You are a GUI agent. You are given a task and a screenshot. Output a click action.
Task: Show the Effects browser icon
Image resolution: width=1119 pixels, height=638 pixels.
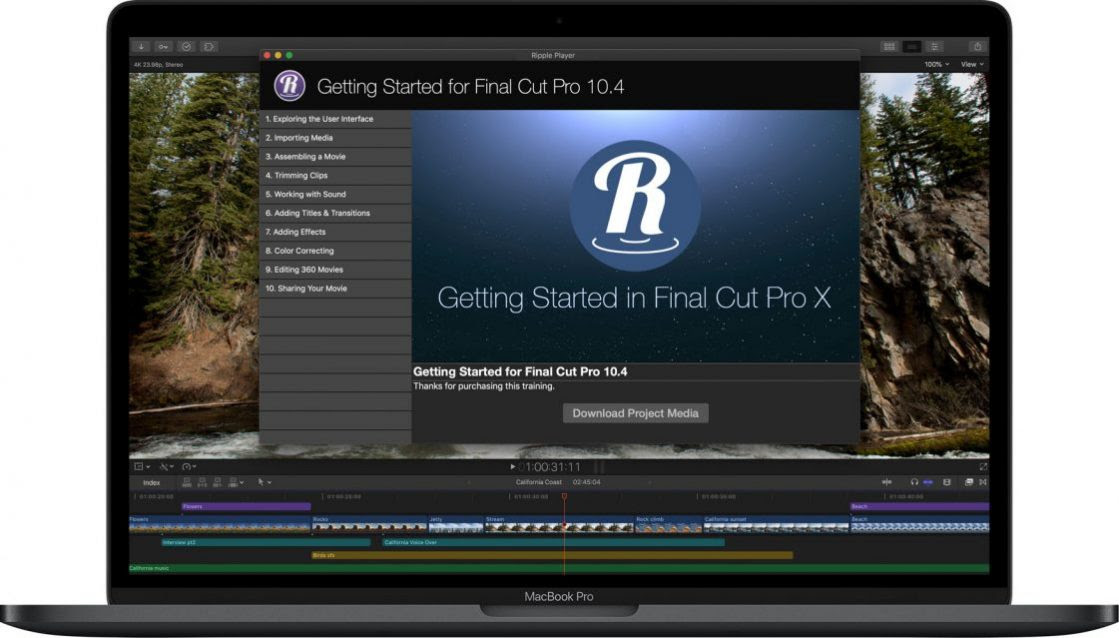[968, 482]
